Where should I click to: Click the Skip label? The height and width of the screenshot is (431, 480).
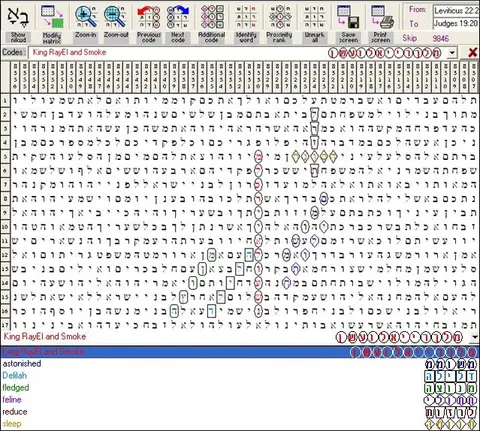(x=409, y=38)
